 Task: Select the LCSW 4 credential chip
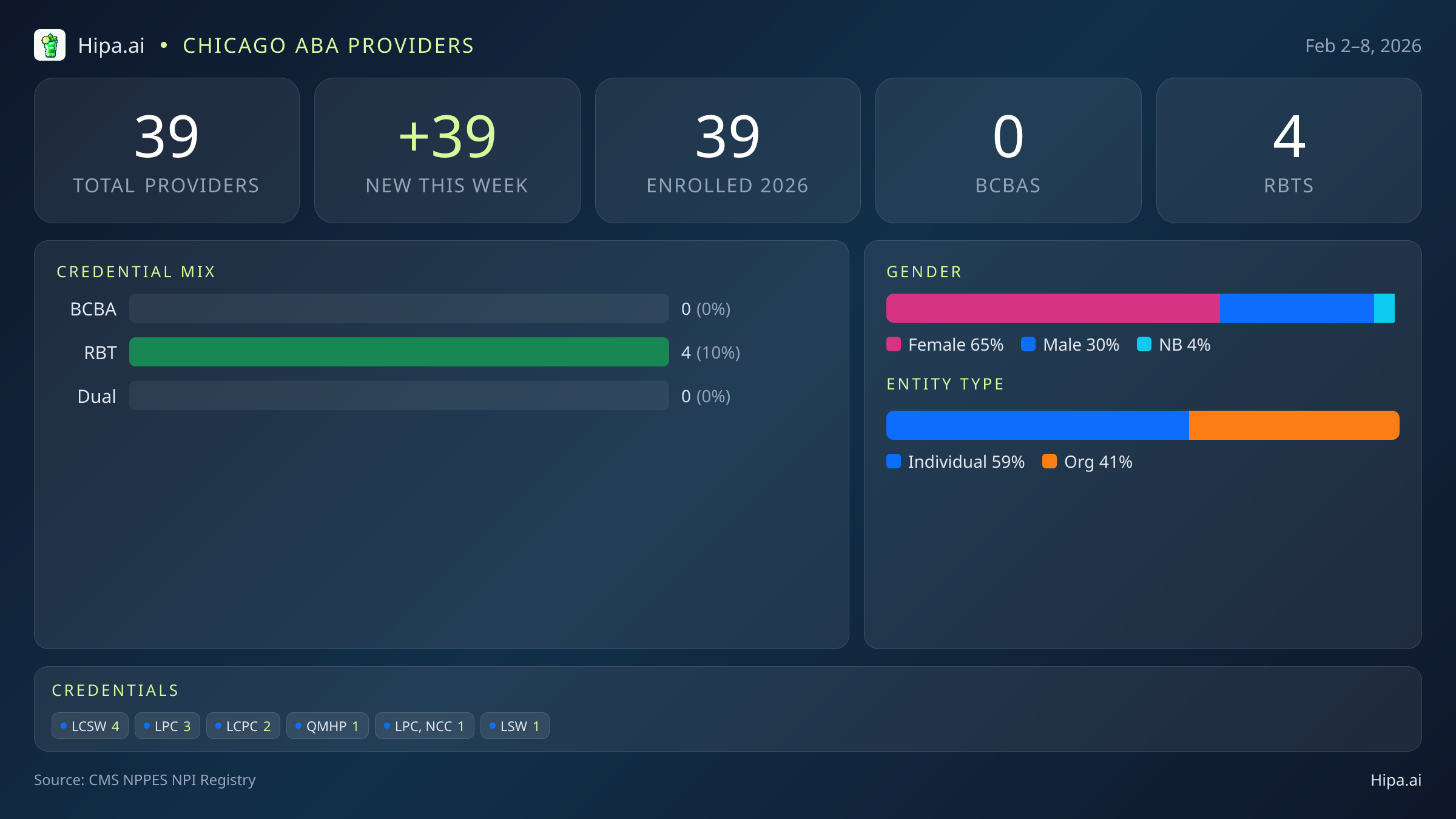tap(90, 726)
